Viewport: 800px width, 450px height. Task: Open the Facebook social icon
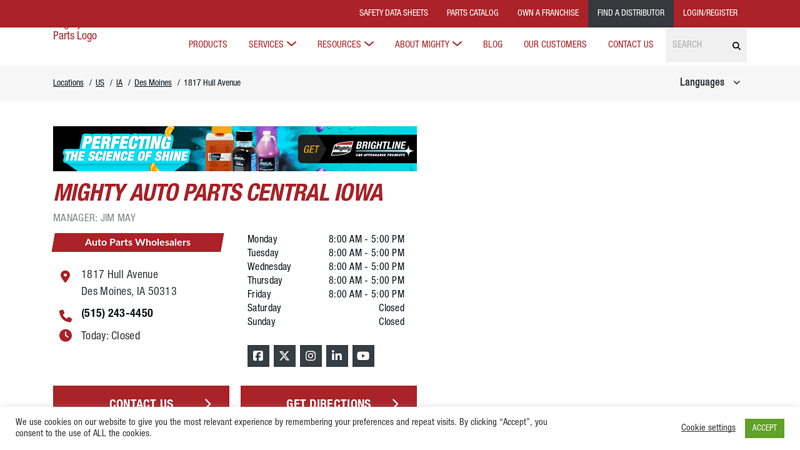click(x=258, y=356)
